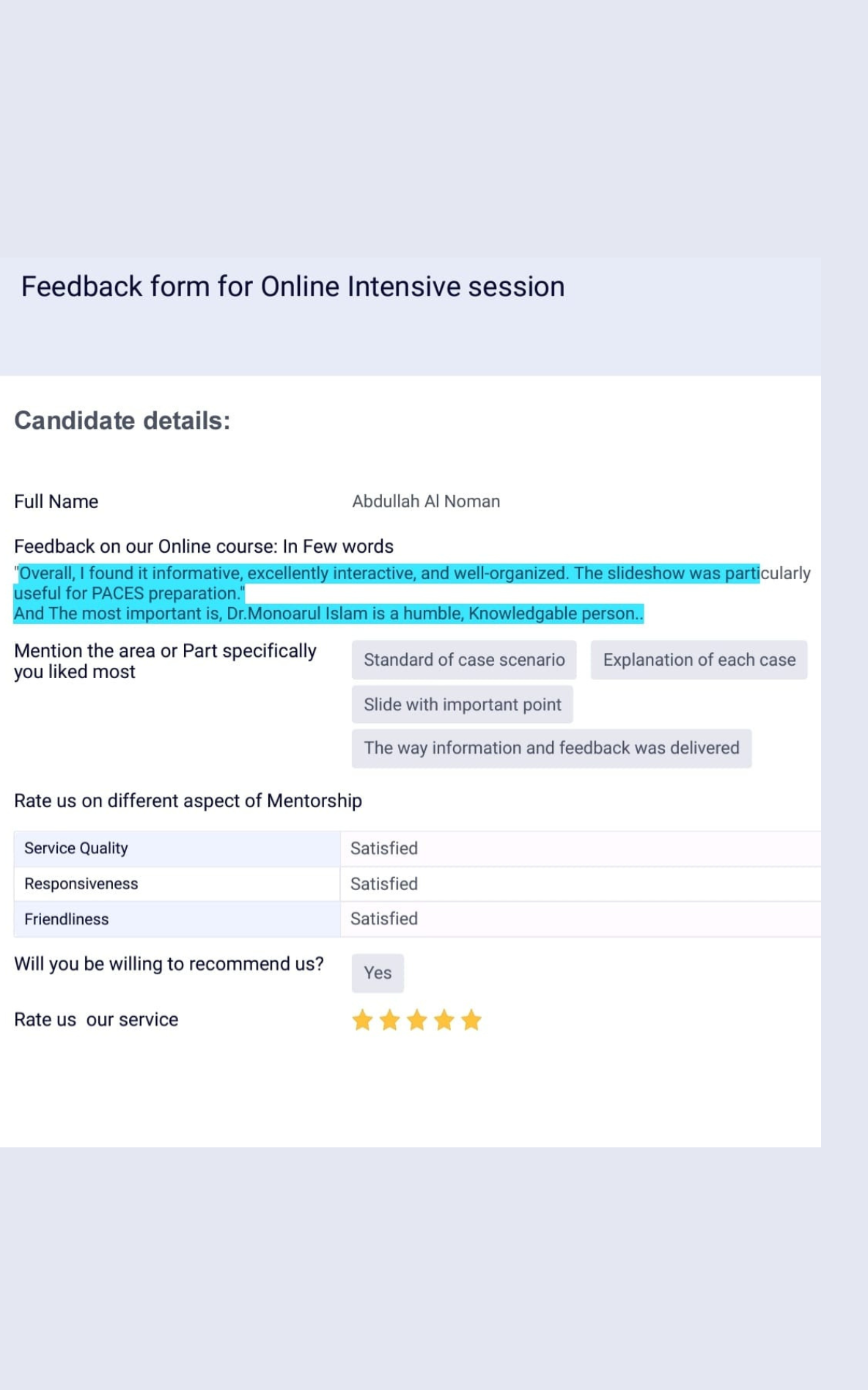Screen dimensions: 868x1390
Task: Click the fifth rating star
Action: pos(471,1020)
